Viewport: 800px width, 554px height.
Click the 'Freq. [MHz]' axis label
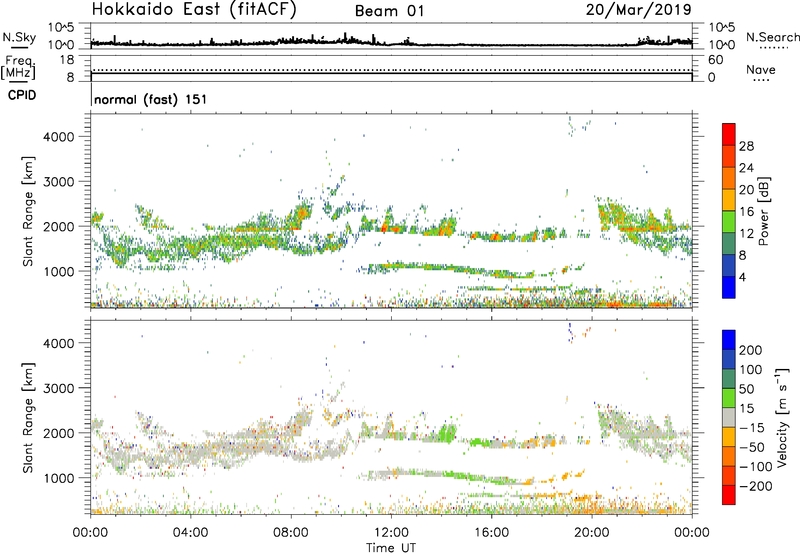pyautogui.click(x=19, y=68)
